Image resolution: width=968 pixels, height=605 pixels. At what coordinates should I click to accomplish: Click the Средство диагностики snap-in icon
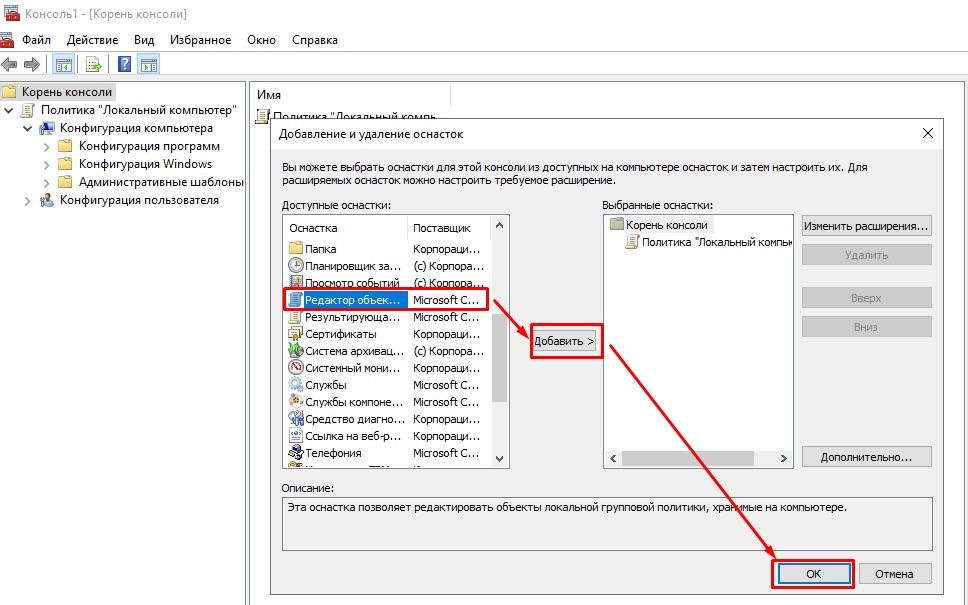click(x=296, y=419)
